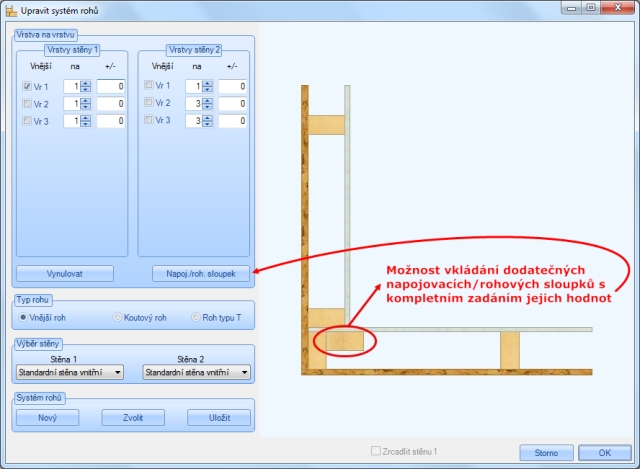Viewport: 640px width, 469px height.
Task: Toggle Vr 1 outer checkbox in wall 1 layers
Action: click(x=27, y=86)
